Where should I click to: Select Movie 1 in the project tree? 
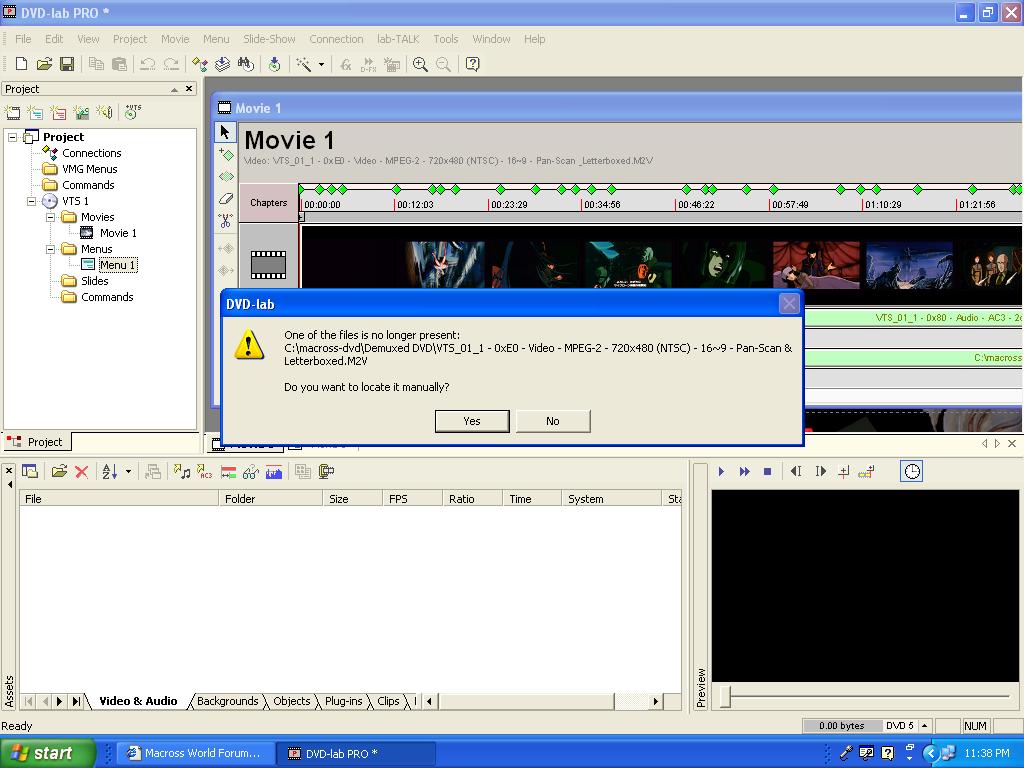(x=118, y=233)
